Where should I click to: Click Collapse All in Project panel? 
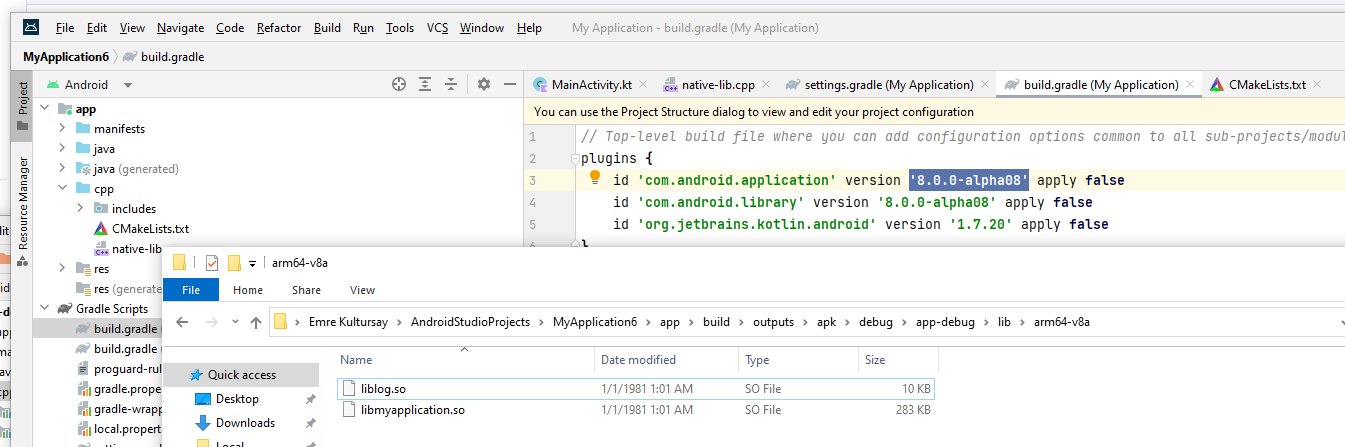451,85
